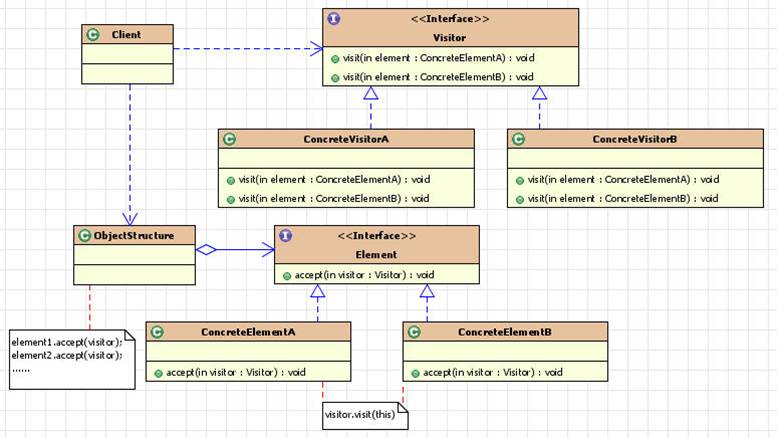777x438 pixels.
Task: Click the Element interface purple I icon
Action: click(285, 235)
